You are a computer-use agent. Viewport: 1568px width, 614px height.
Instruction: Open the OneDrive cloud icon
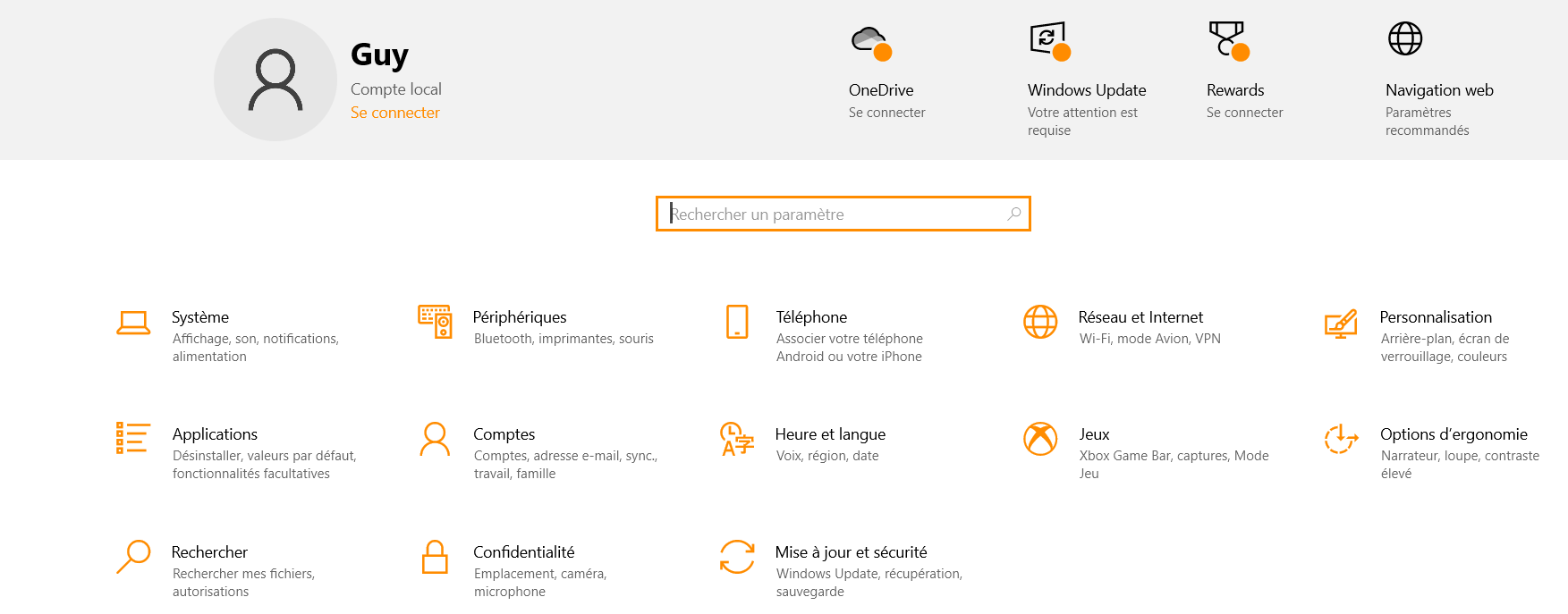(871, 41)
